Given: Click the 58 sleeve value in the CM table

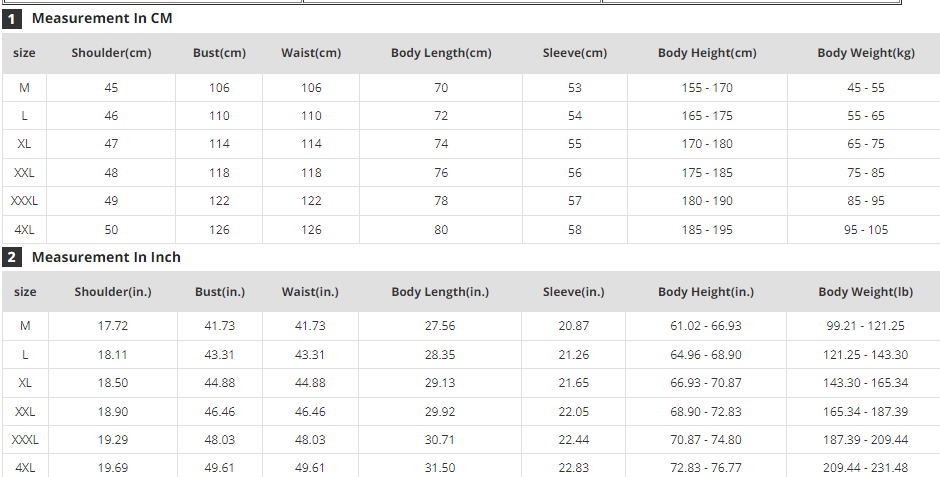Looking at the screenshot, I should (575, 230).
